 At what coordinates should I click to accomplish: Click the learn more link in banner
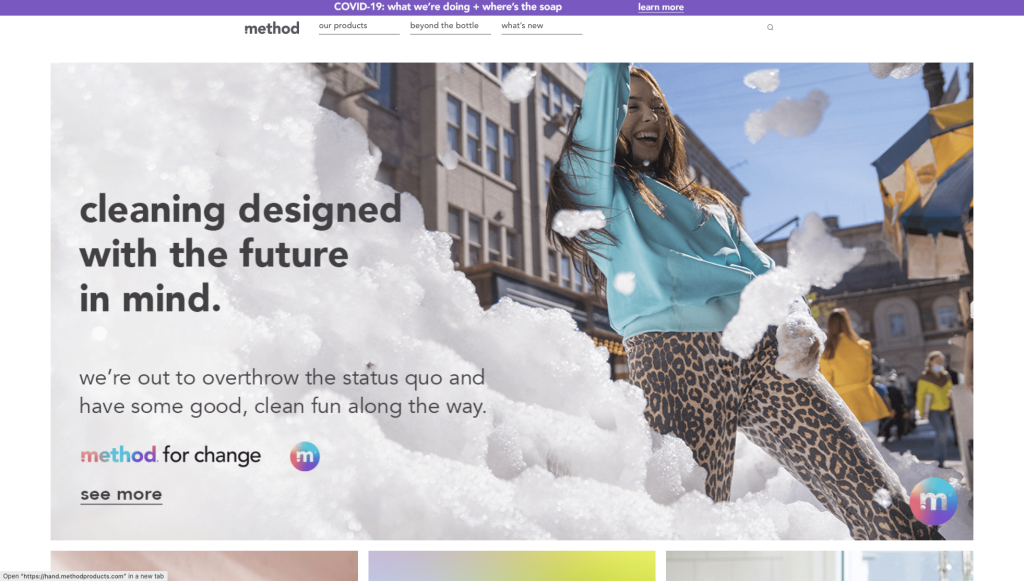pos(661,7)
